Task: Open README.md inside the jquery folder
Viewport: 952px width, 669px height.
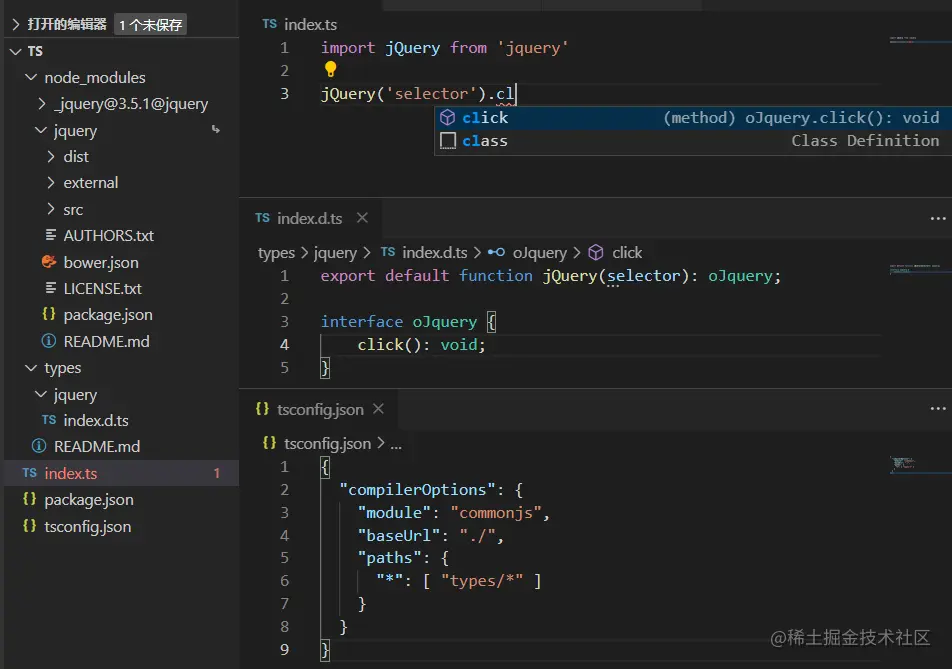Action: point(106,342)
